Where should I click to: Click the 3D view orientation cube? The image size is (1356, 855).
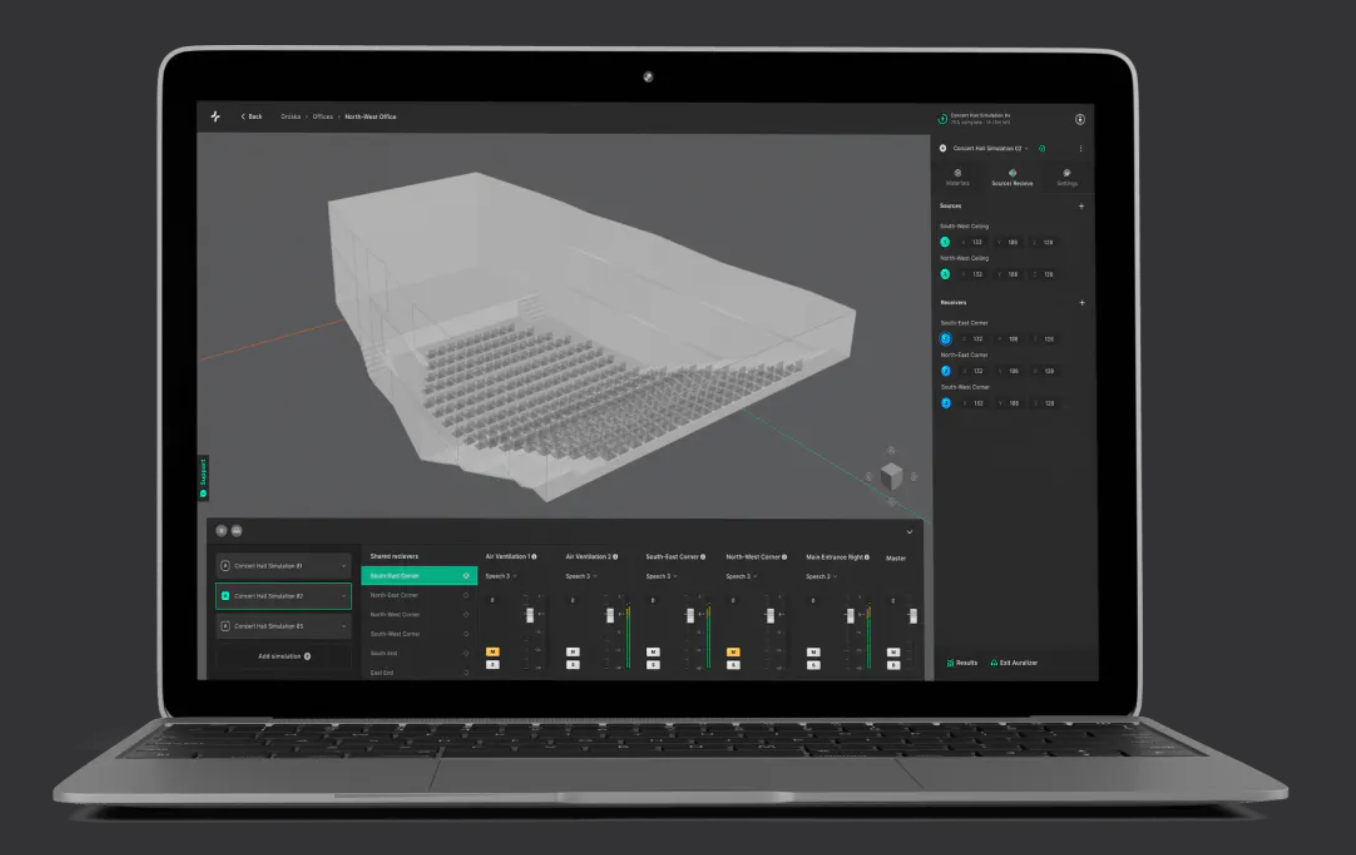pyautogui.click(x=891, y=477)
